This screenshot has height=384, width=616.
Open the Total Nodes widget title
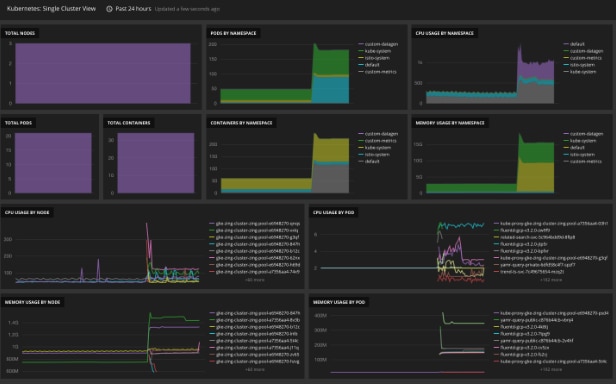point(20,33)
